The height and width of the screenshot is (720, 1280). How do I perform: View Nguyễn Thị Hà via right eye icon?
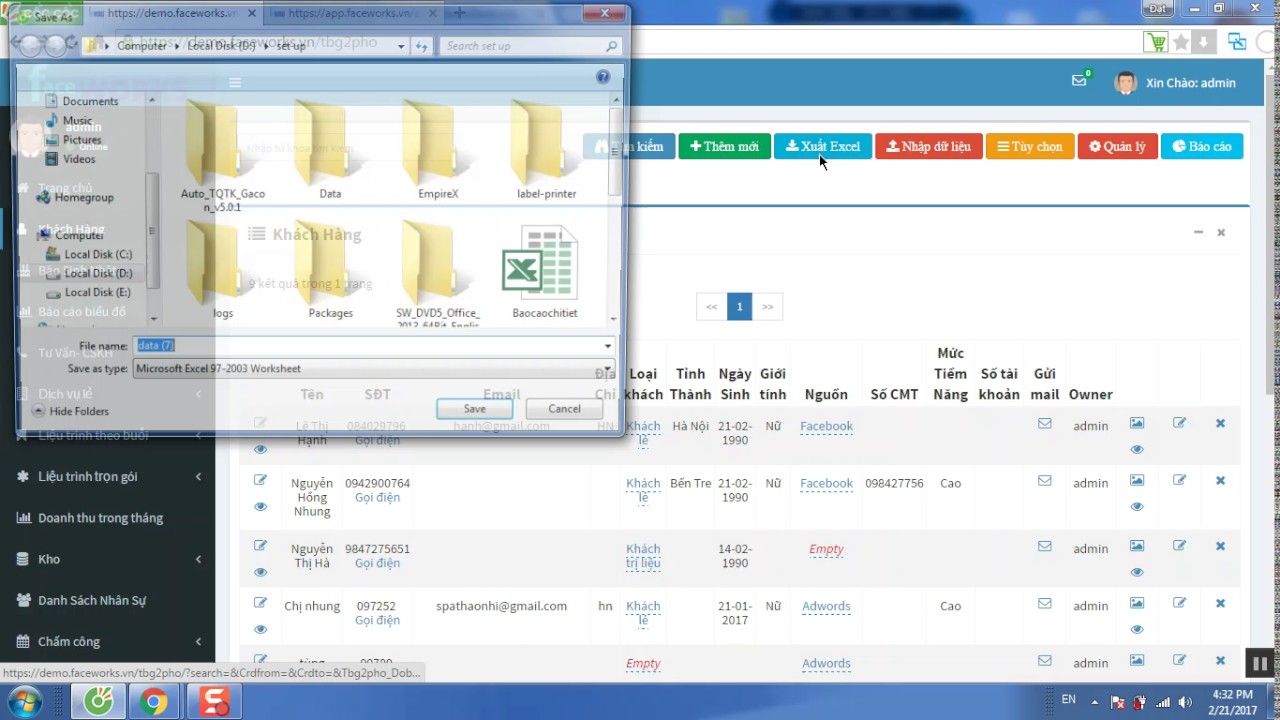point(1137,572)
